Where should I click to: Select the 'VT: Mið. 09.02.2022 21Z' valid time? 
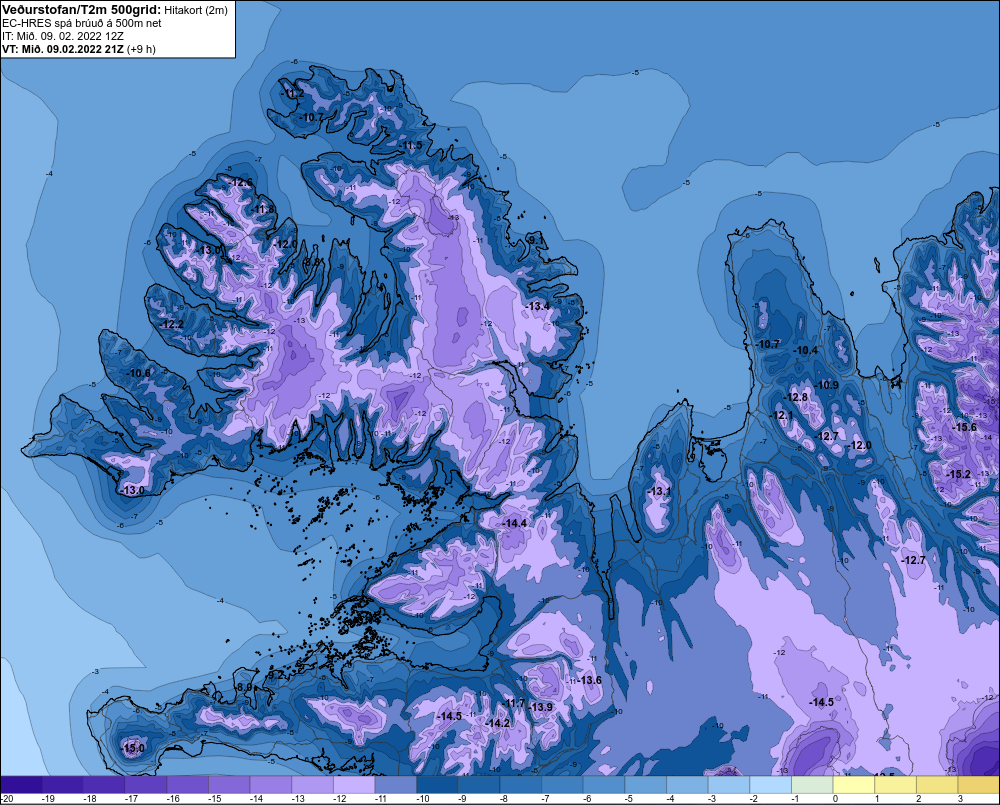[x=64, y=49]
